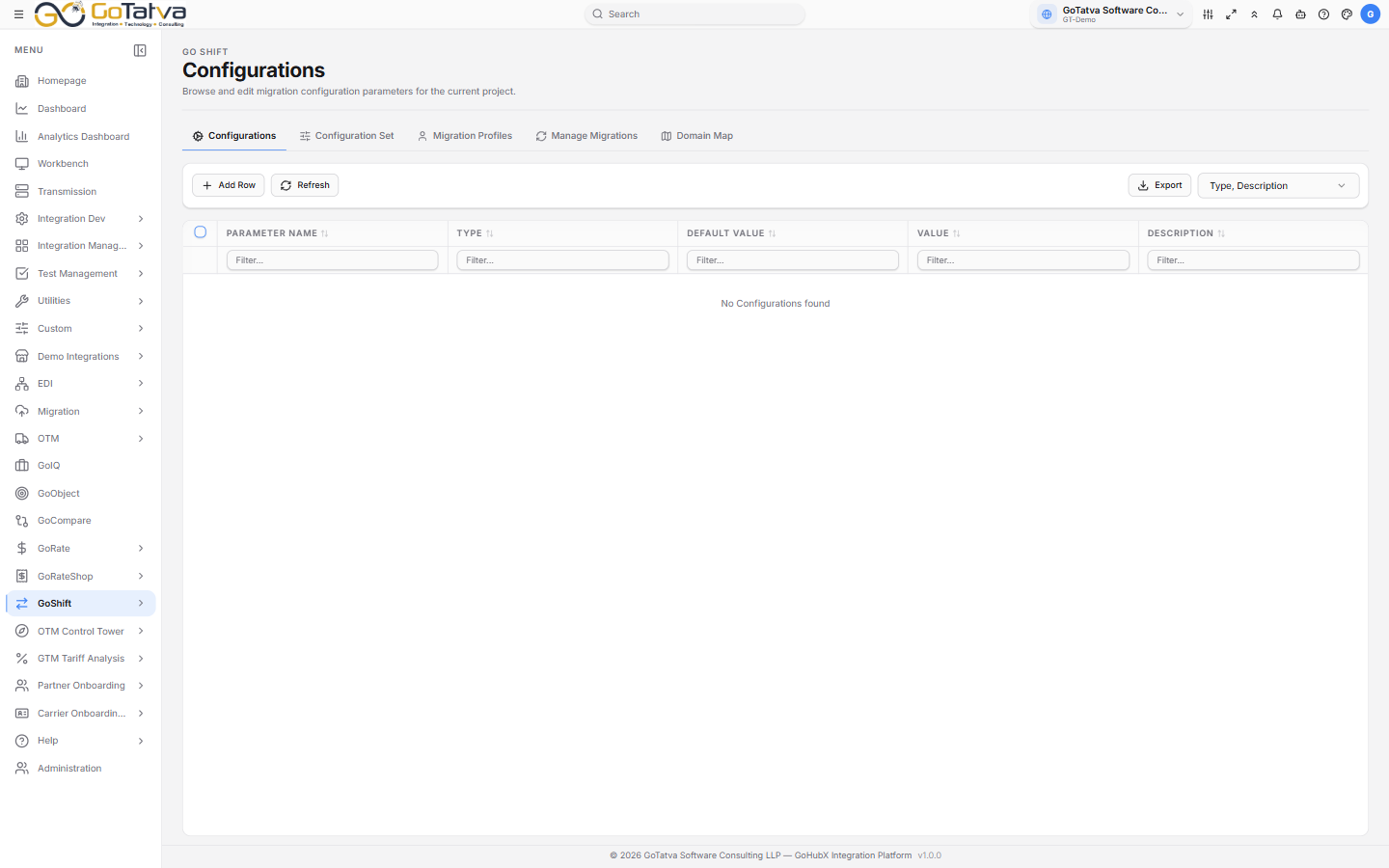Open the user avatar menu
The height and width of the screenshot is (868, 1389).
(x=1371, y=14)
